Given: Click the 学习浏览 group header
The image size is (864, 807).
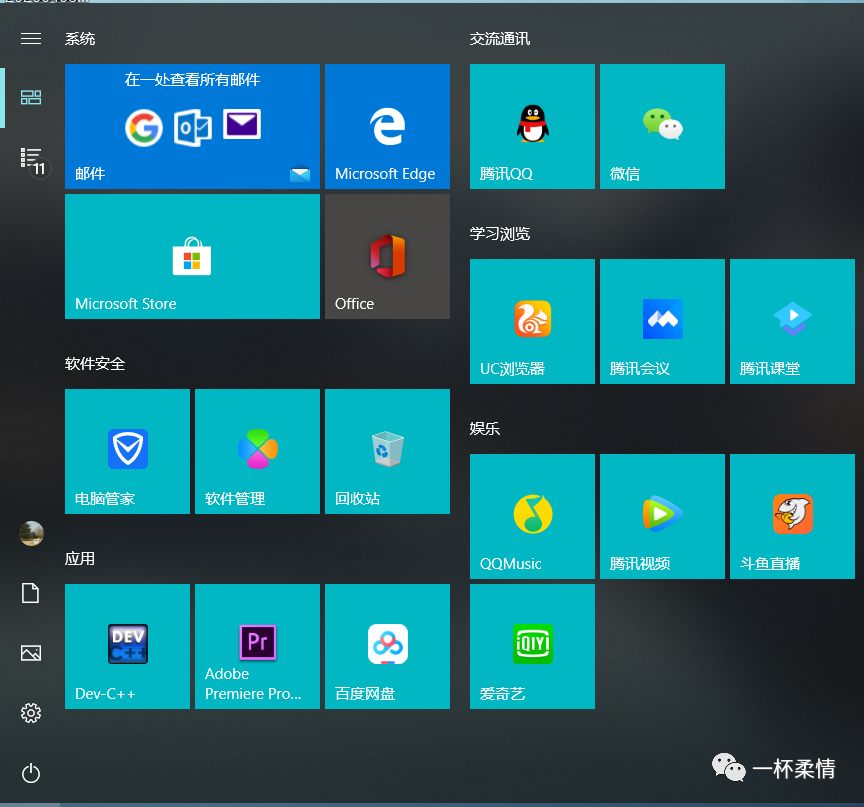Looking at the screenshot, I should tap(500, 234).
